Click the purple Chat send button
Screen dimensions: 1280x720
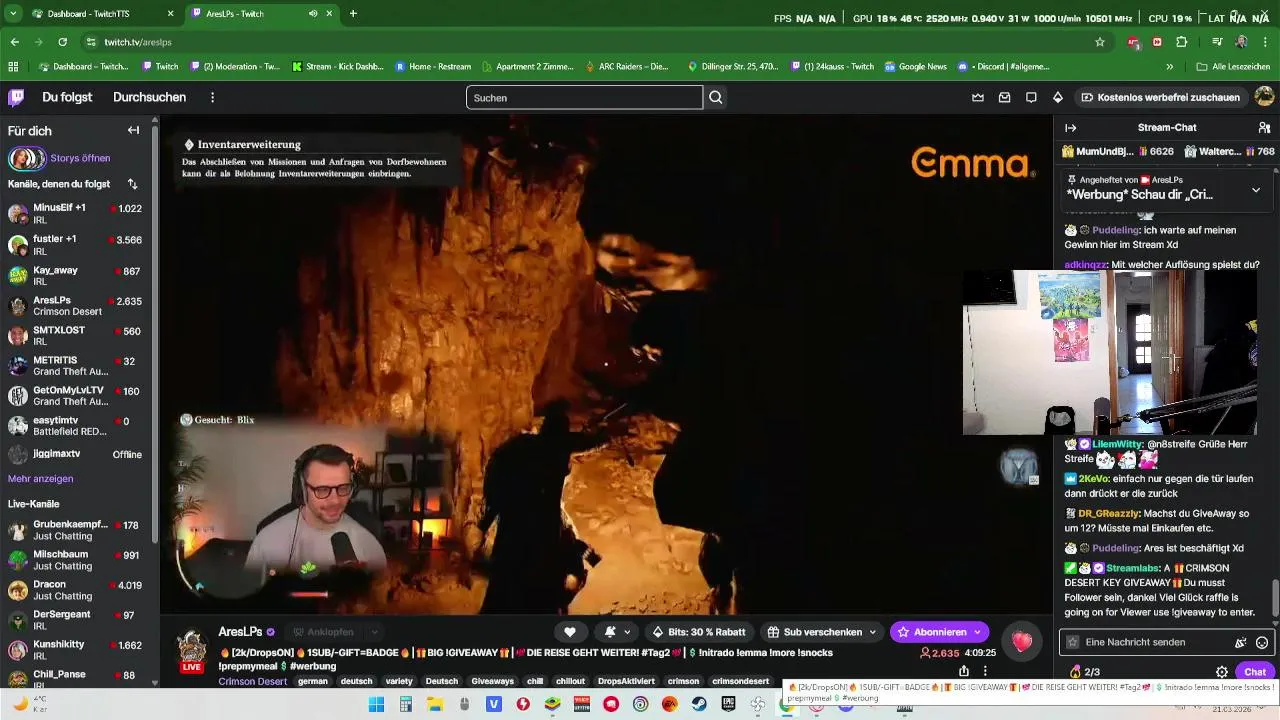1255,672
